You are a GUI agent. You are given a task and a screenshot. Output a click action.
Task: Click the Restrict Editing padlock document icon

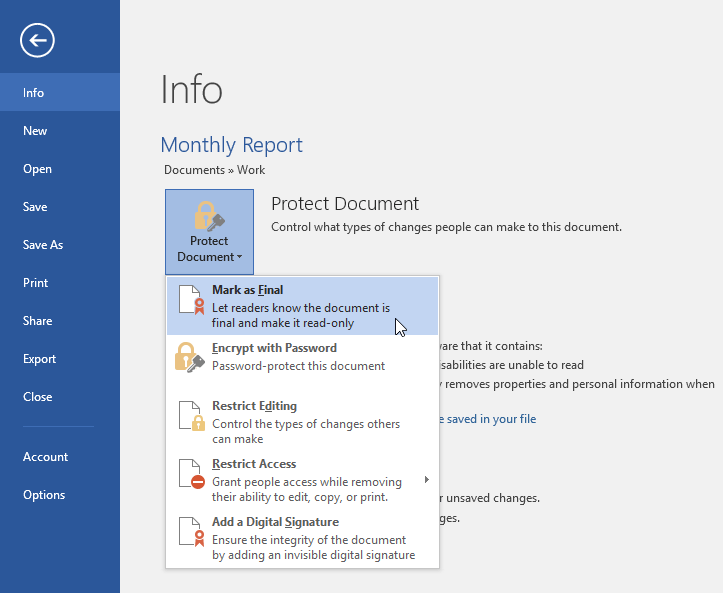point(190,415)
